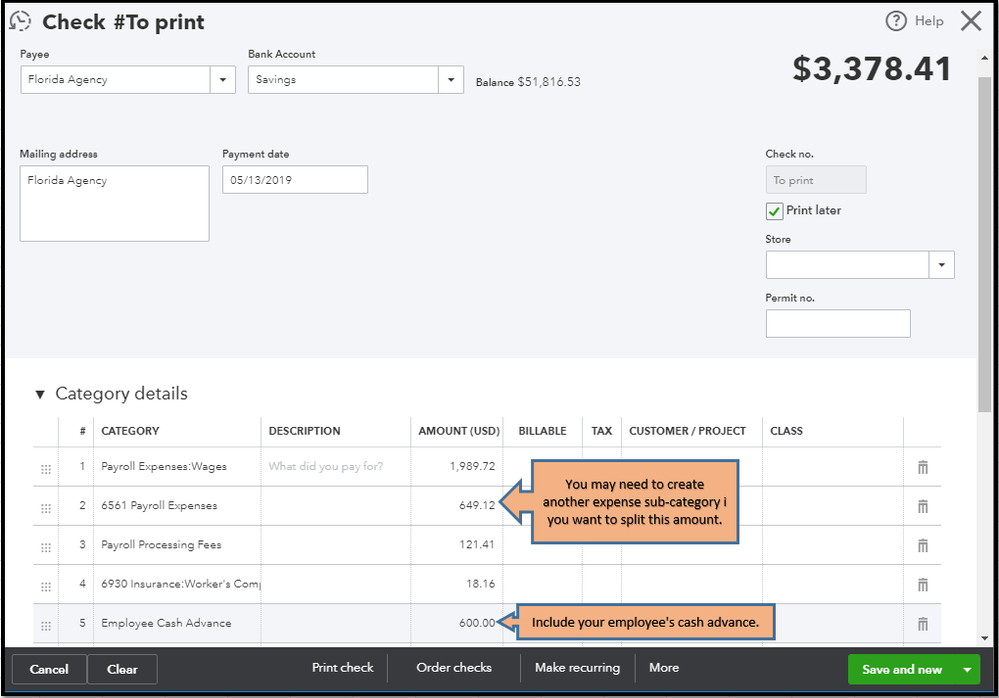Delete line 1 Payroll Expenses:Wages row
This screenshot has width=999, height=698.
tap(922, 467)
